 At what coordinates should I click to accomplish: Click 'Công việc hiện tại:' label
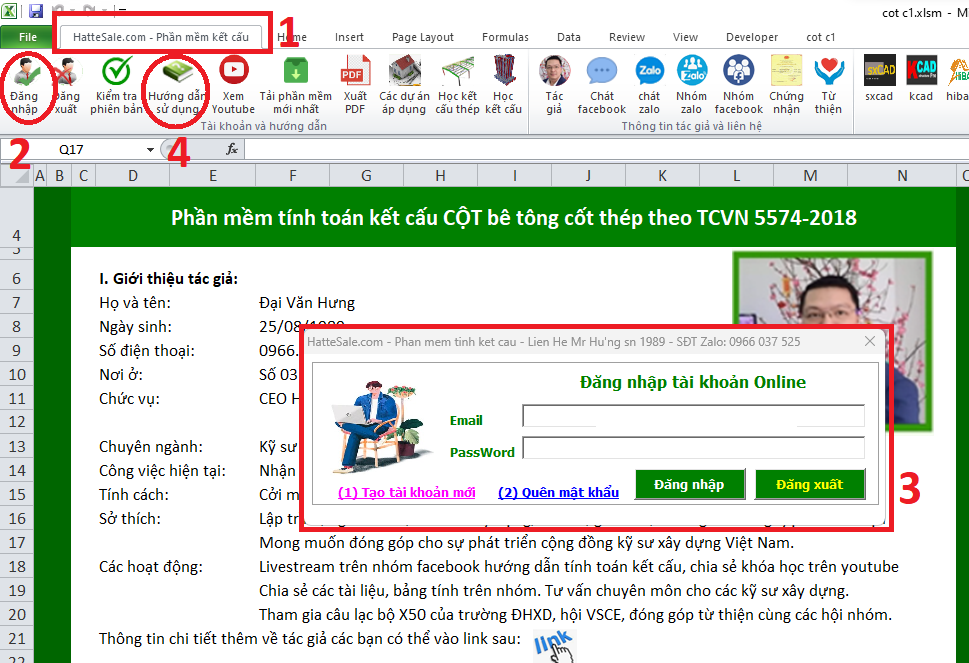click(x=163, y=471)
